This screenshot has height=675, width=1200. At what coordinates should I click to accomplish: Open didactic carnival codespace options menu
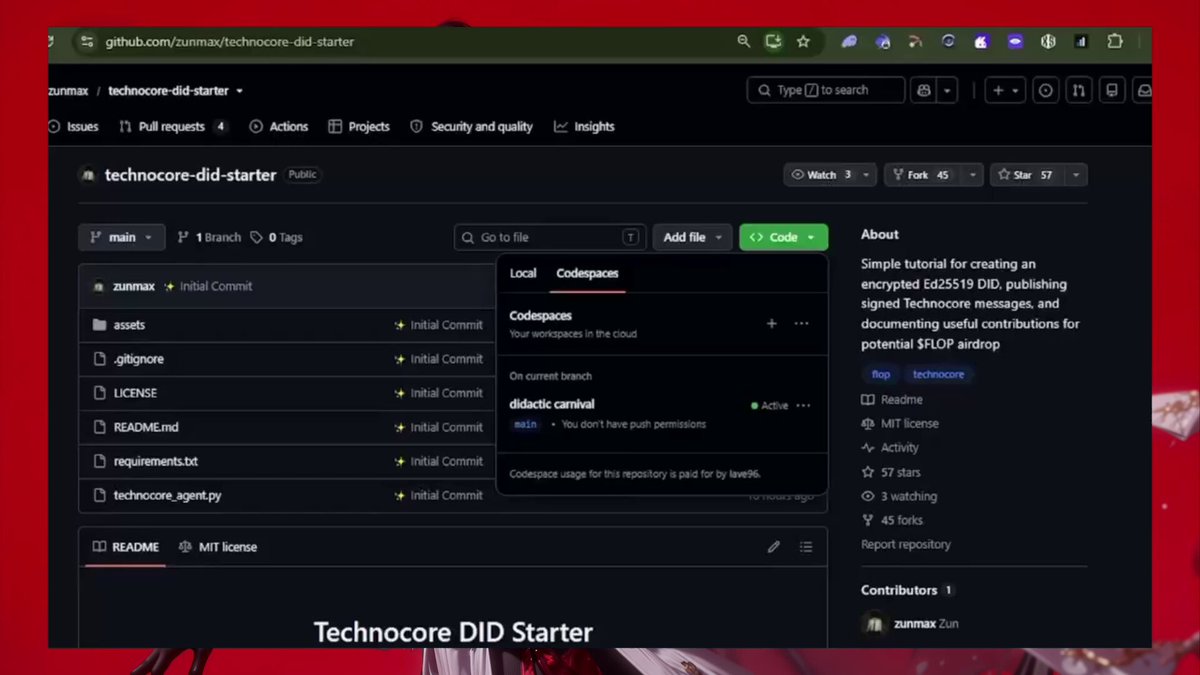click(x=802, y=406)
